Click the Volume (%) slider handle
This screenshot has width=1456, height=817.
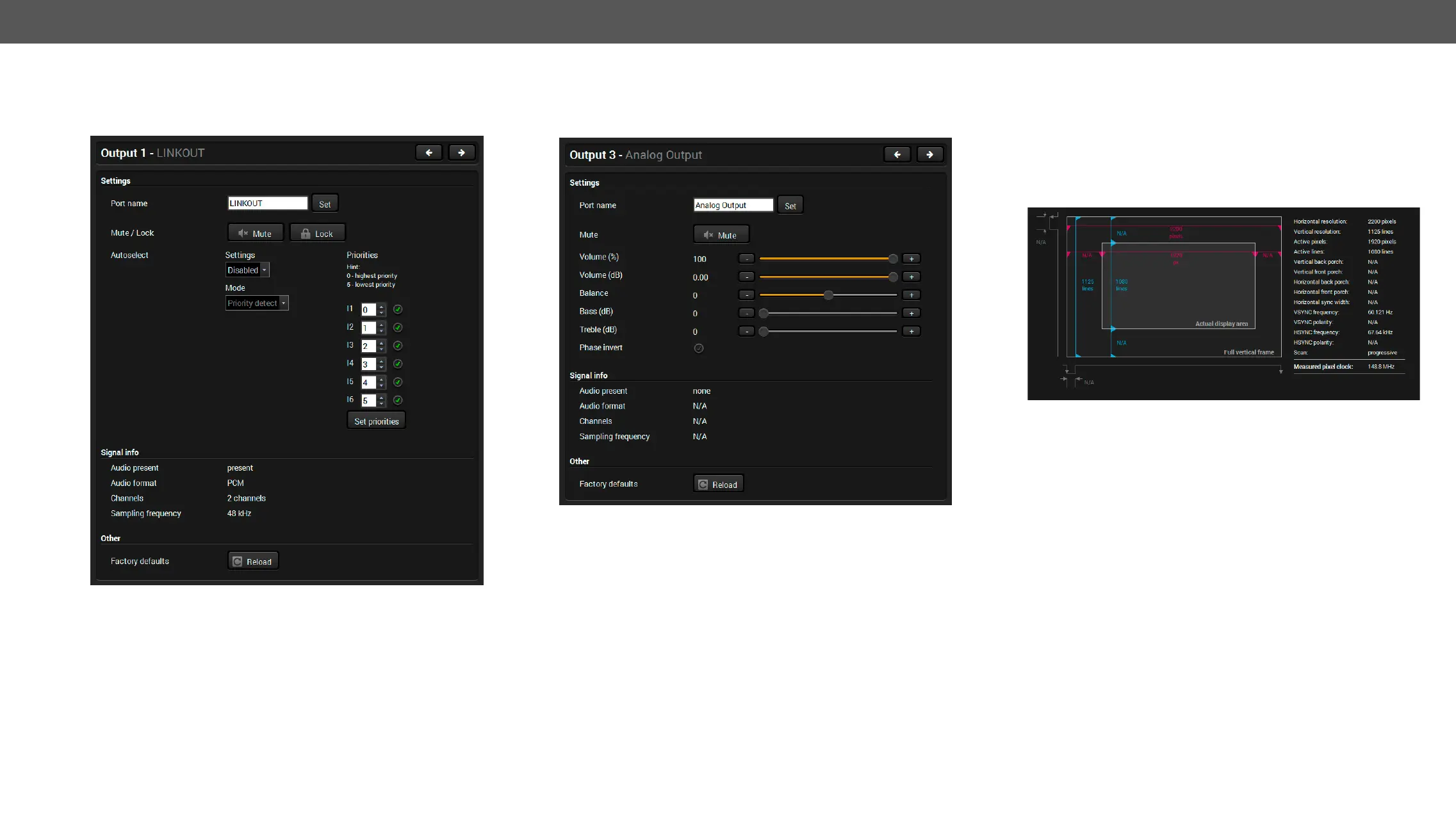point(893,259)
